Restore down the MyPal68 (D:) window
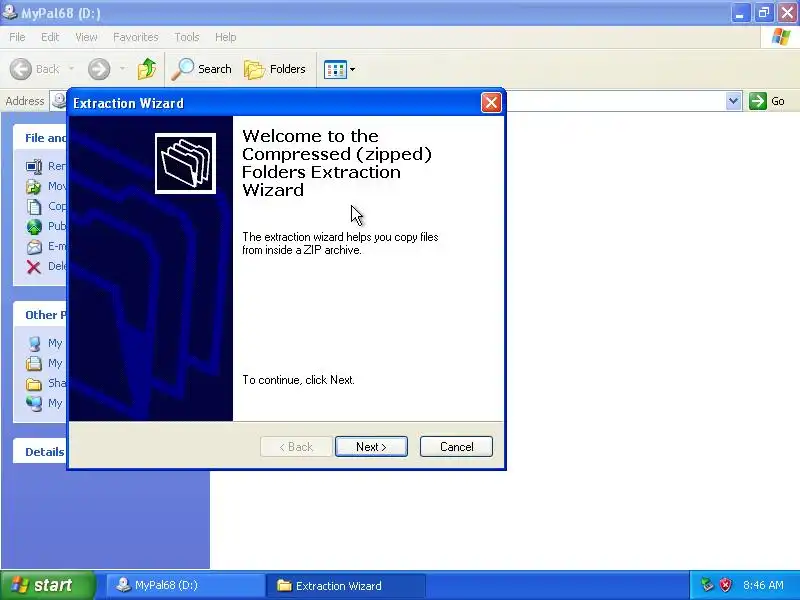 point(764,13)
